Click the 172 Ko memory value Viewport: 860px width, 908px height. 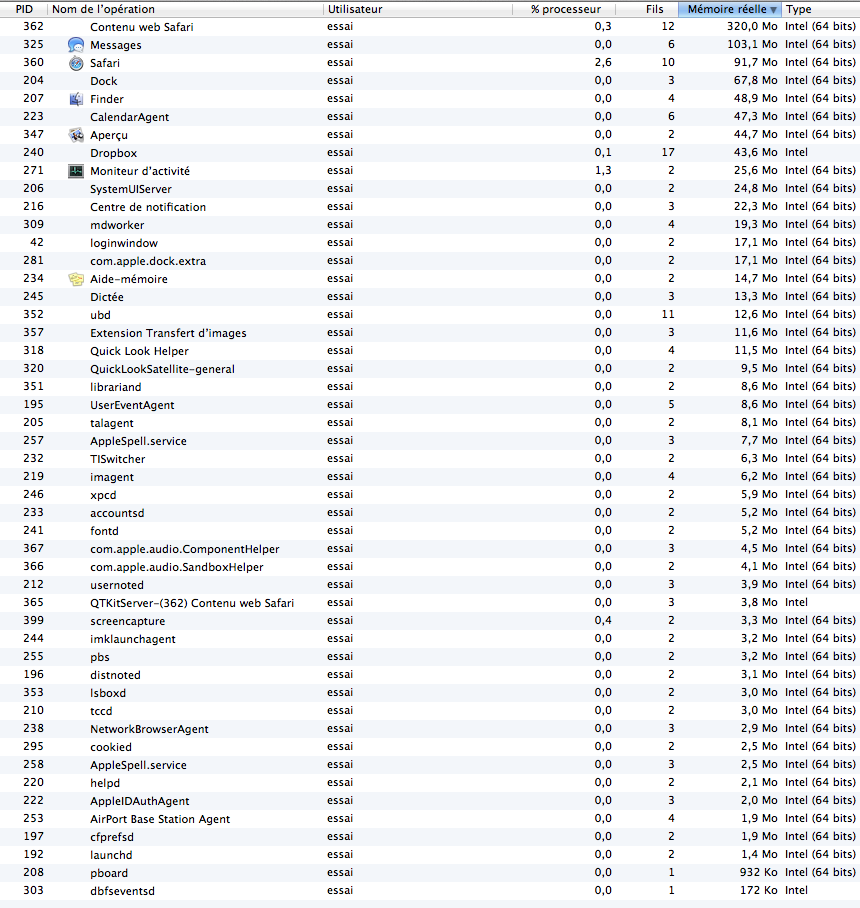759,891
